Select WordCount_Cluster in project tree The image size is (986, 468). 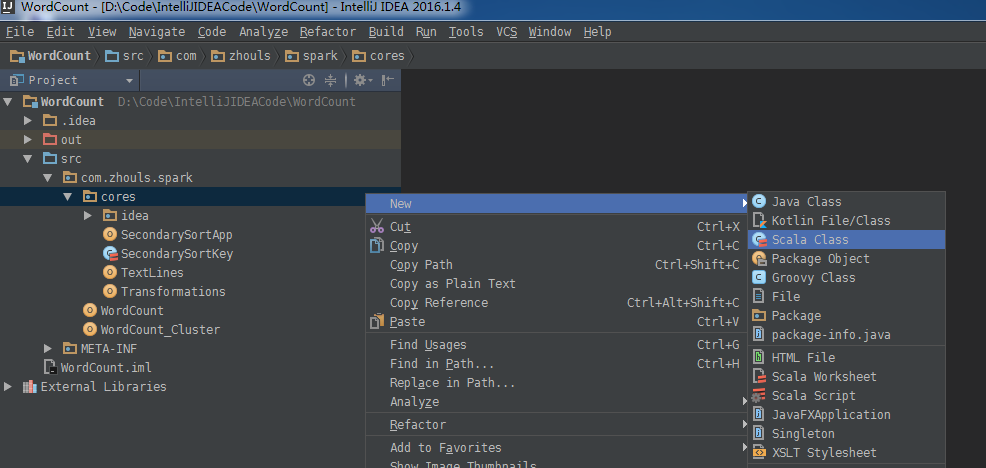point(160,329)
